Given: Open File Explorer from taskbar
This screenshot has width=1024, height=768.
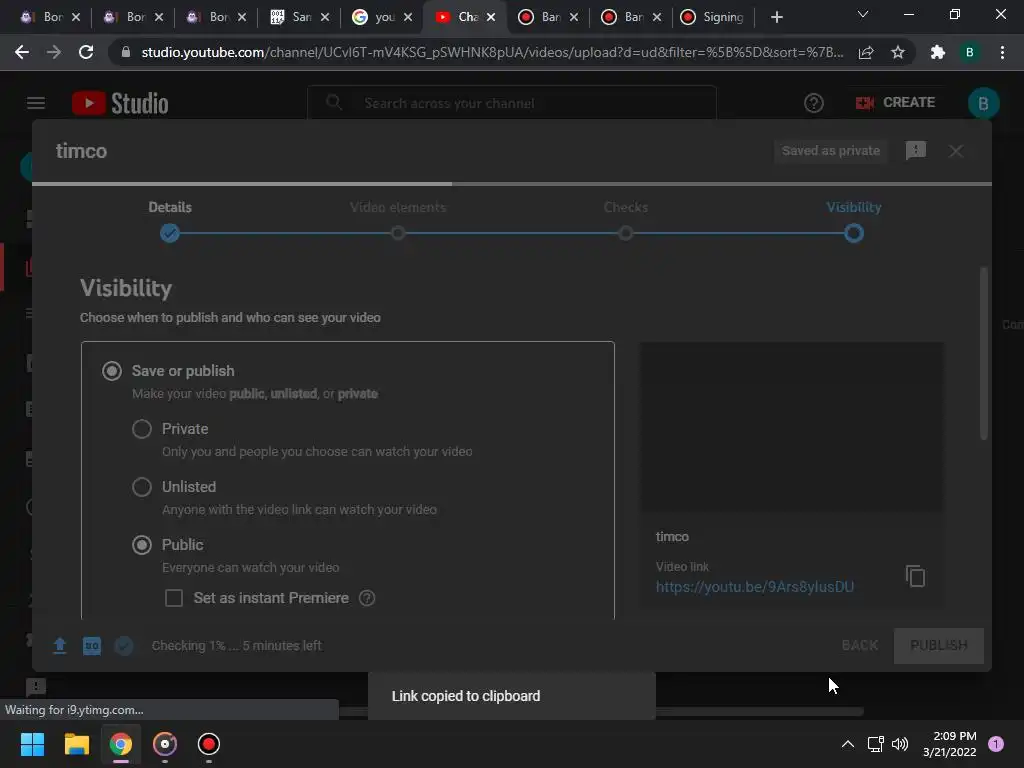Looking at the screenshot, I should [76, 744].
